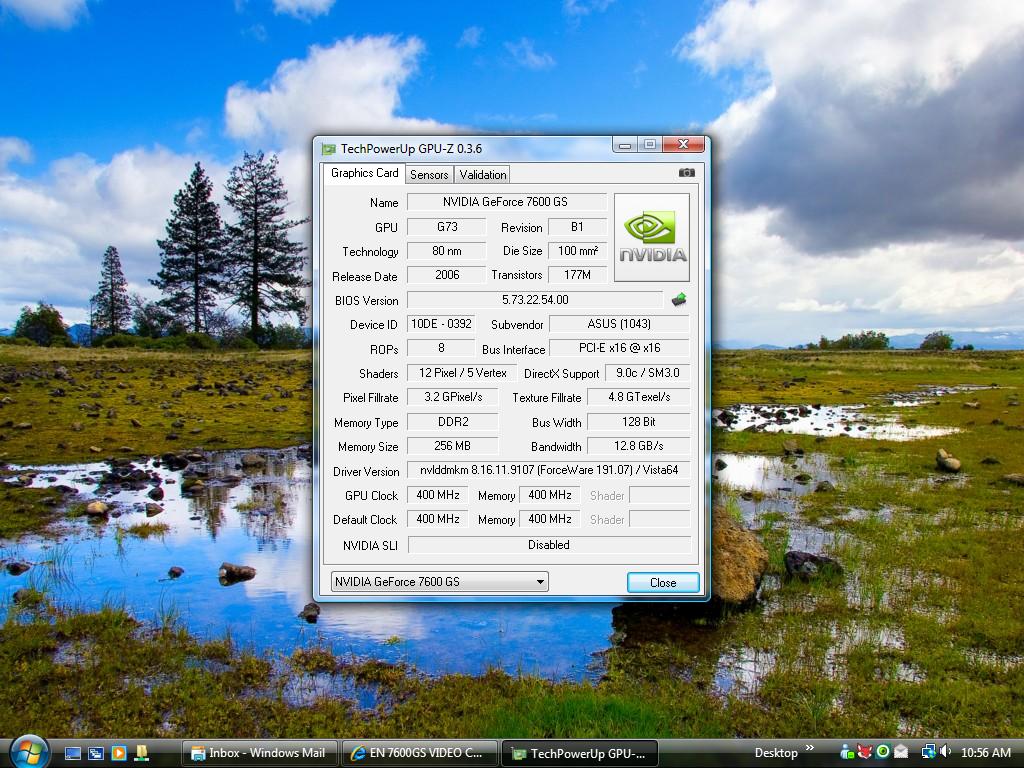1024x768 pixels.
Task: Click the red fox tray icon
Action: point(865,752)
